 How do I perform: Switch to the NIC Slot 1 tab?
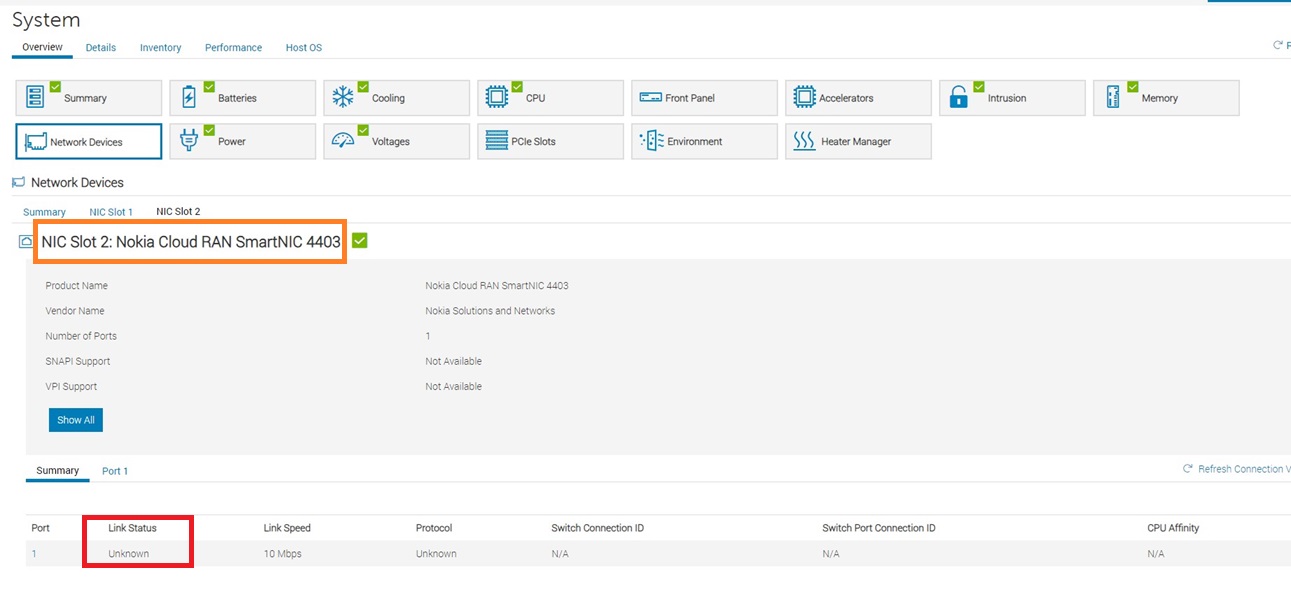click(x=111, y=212)
